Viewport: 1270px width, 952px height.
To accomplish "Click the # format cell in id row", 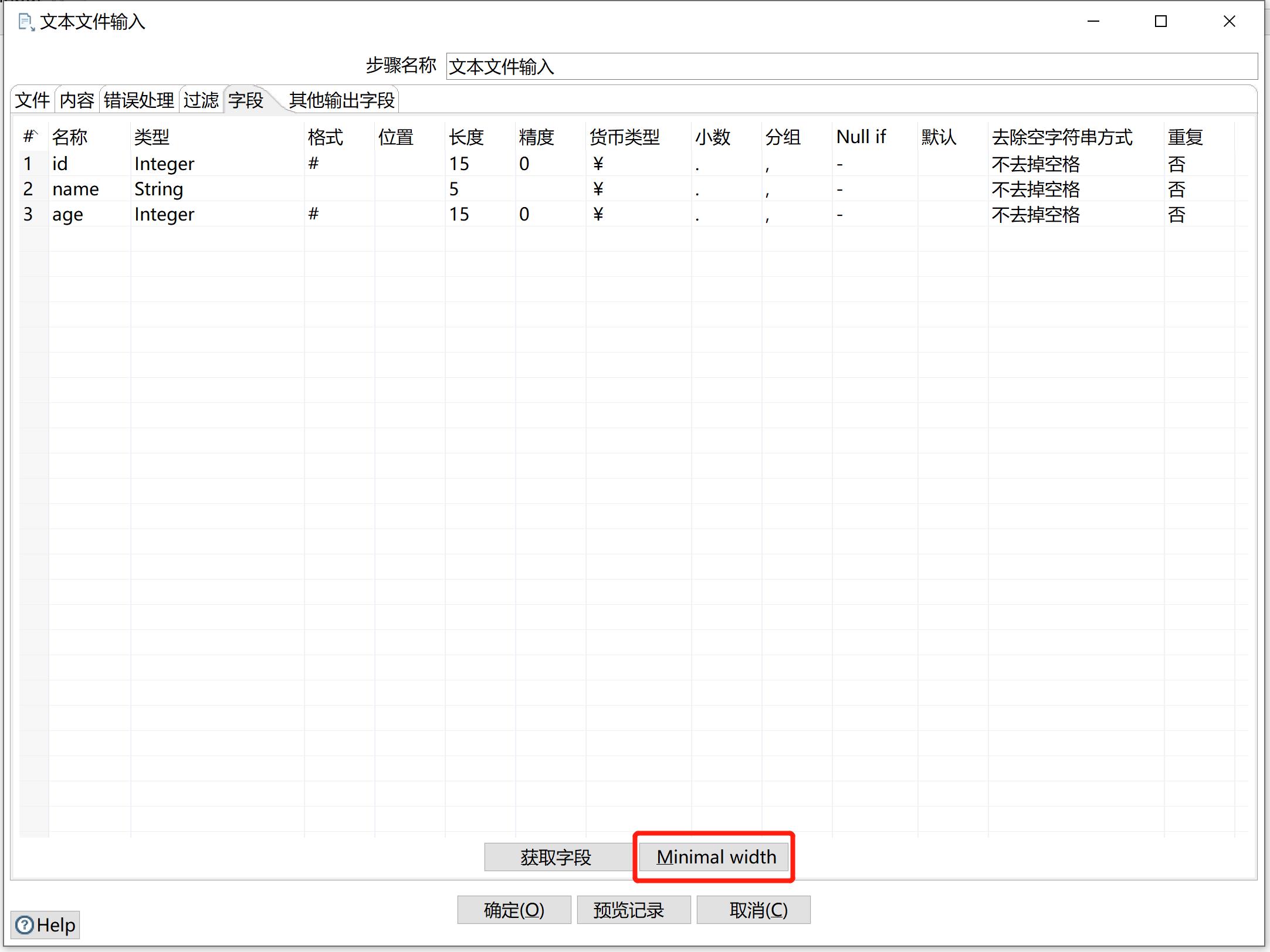I will pyautogui.click(x=340, y=164).
